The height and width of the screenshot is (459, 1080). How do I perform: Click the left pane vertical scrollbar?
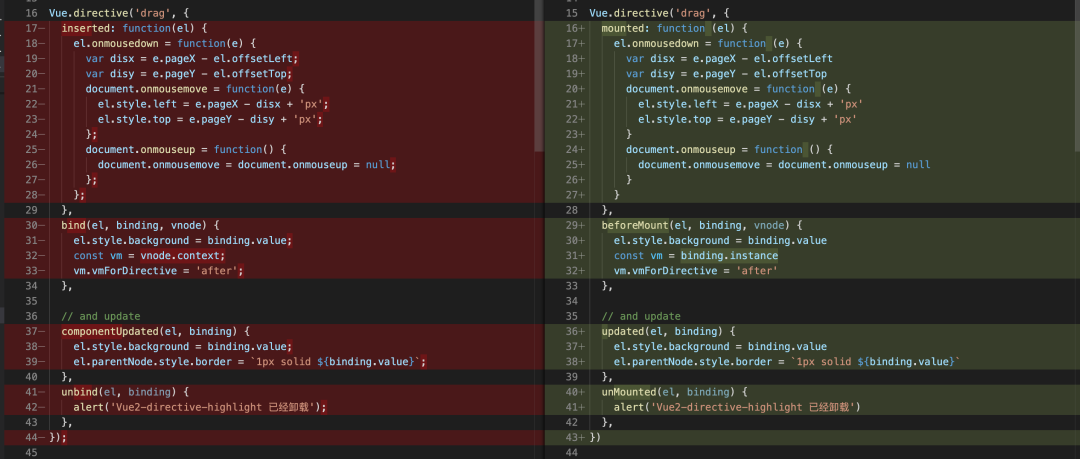(x=539, y=76)
